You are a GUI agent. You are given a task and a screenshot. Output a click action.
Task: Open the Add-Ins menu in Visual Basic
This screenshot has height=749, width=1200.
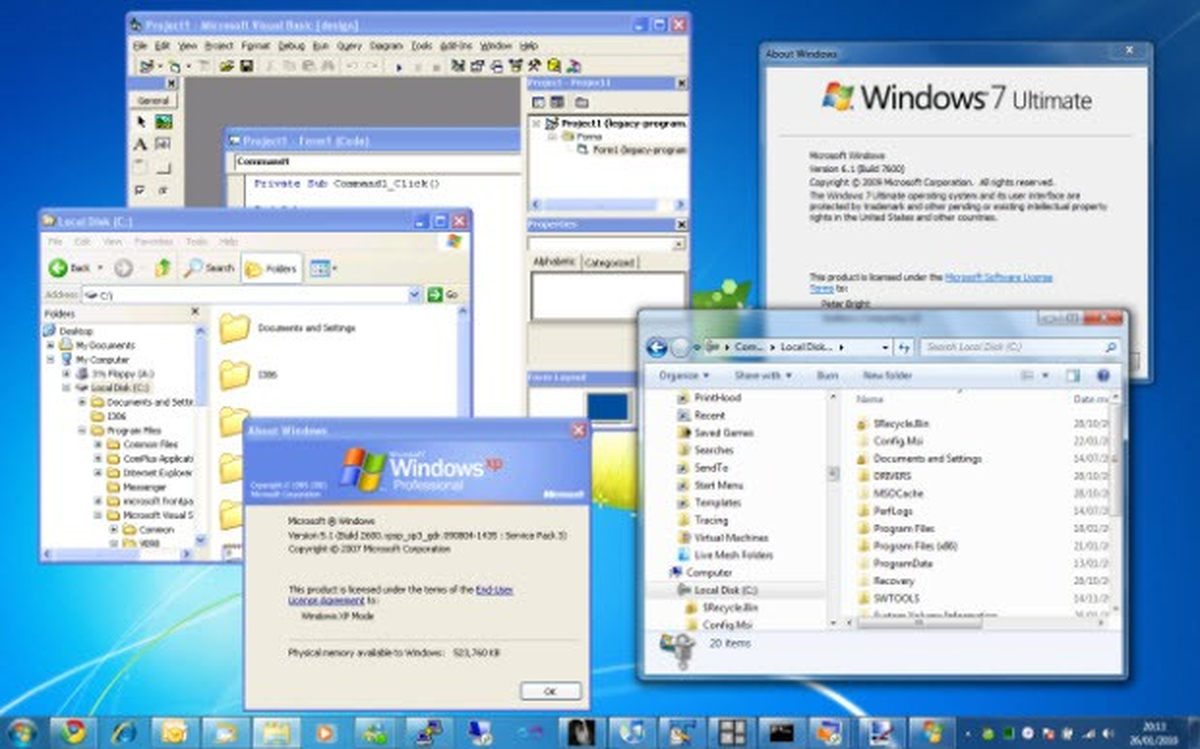point(456,46)
